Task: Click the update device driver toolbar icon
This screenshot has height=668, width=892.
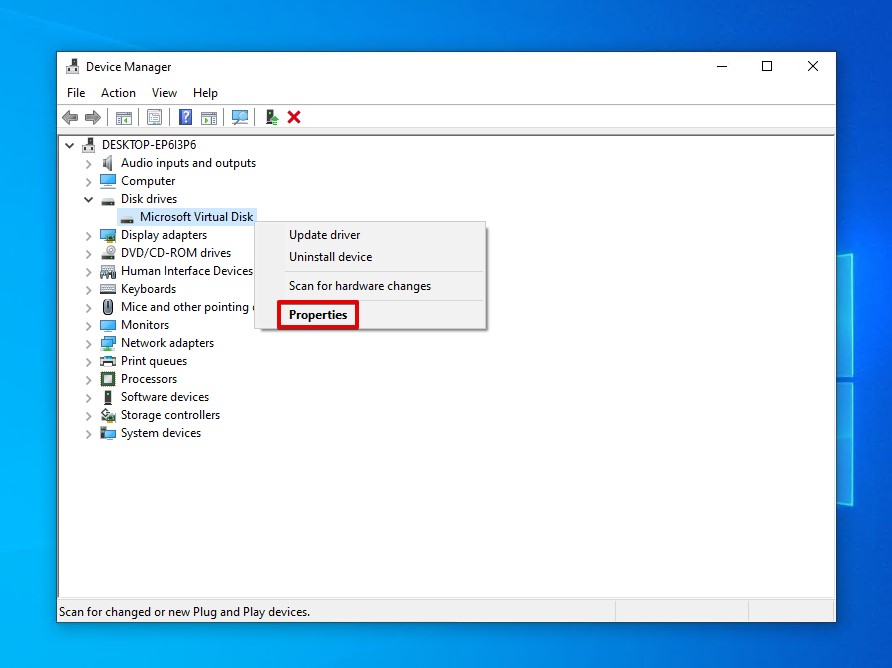Action: point(271,117)
